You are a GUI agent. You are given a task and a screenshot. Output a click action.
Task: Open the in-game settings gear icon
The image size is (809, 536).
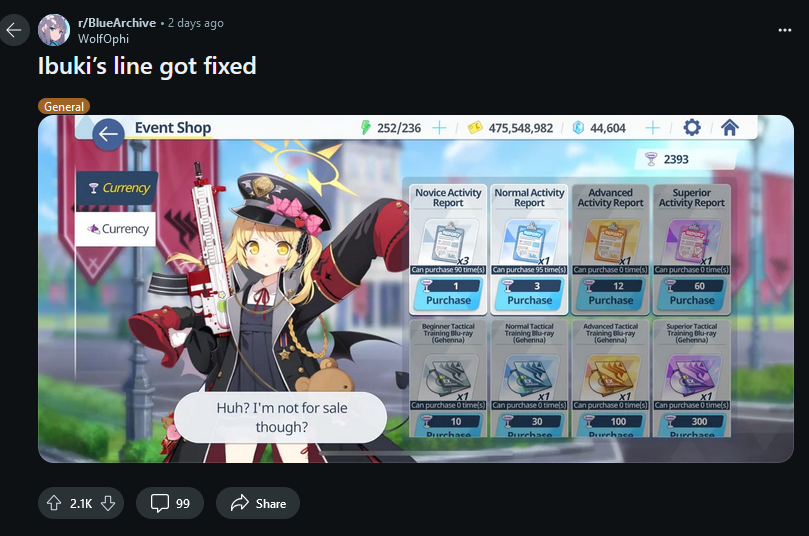tap(692, 127)
